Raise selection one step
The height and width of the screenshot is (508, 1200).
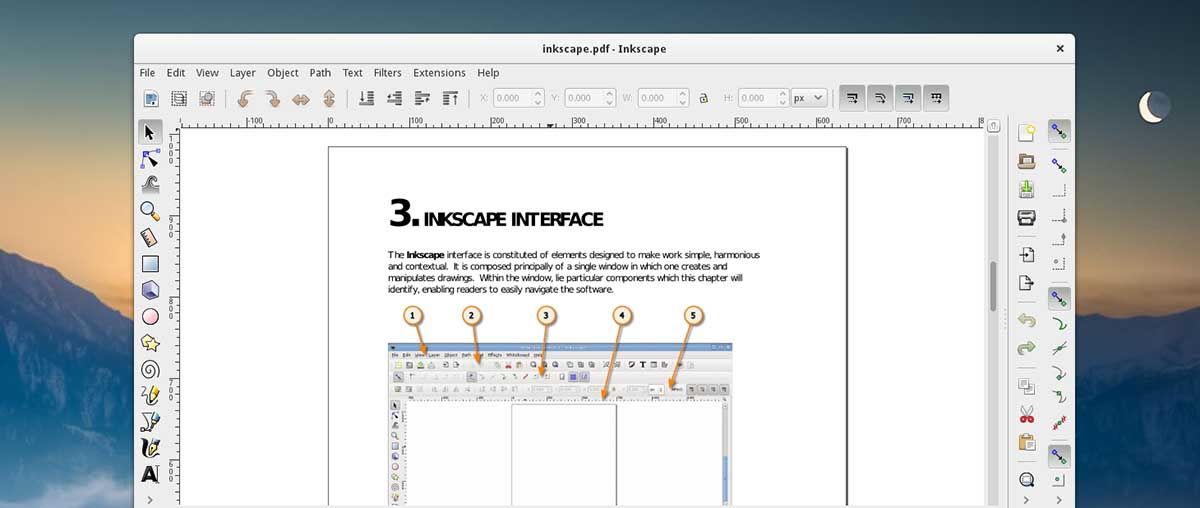(x=422, y=98)
